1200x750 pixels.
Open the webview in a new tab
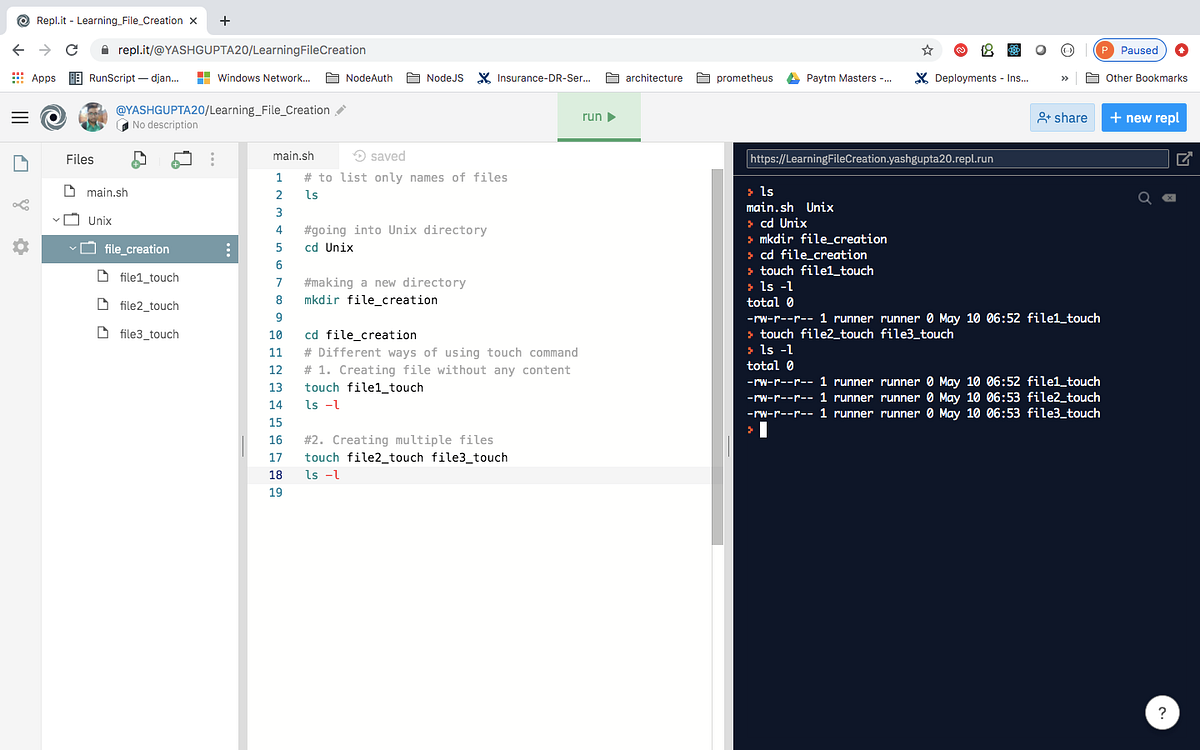pyautogui.click(x=1184, y=158)
